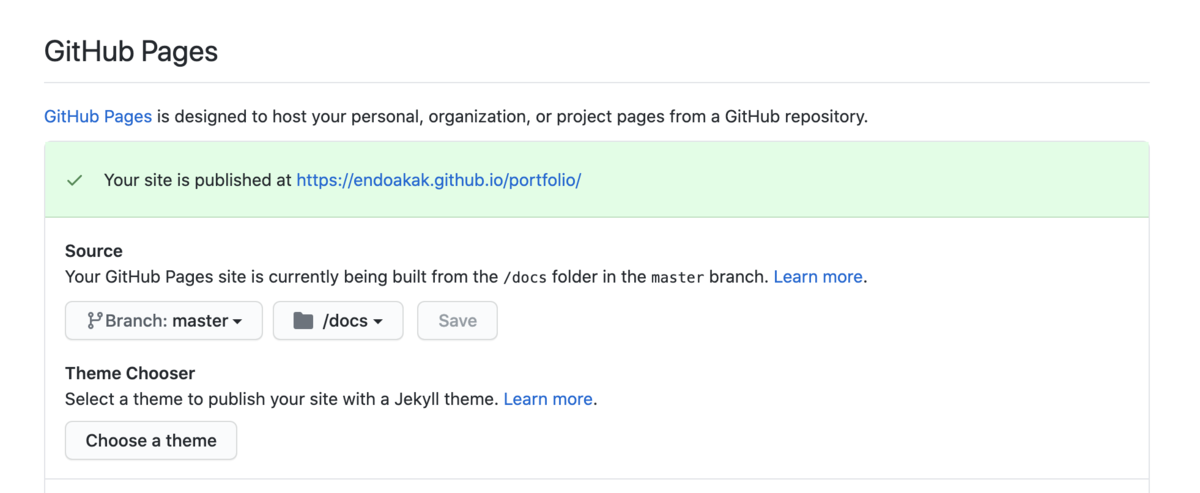Click the Choose a theme button
The image size is (1200, 493).
click(x=151, y=440)
